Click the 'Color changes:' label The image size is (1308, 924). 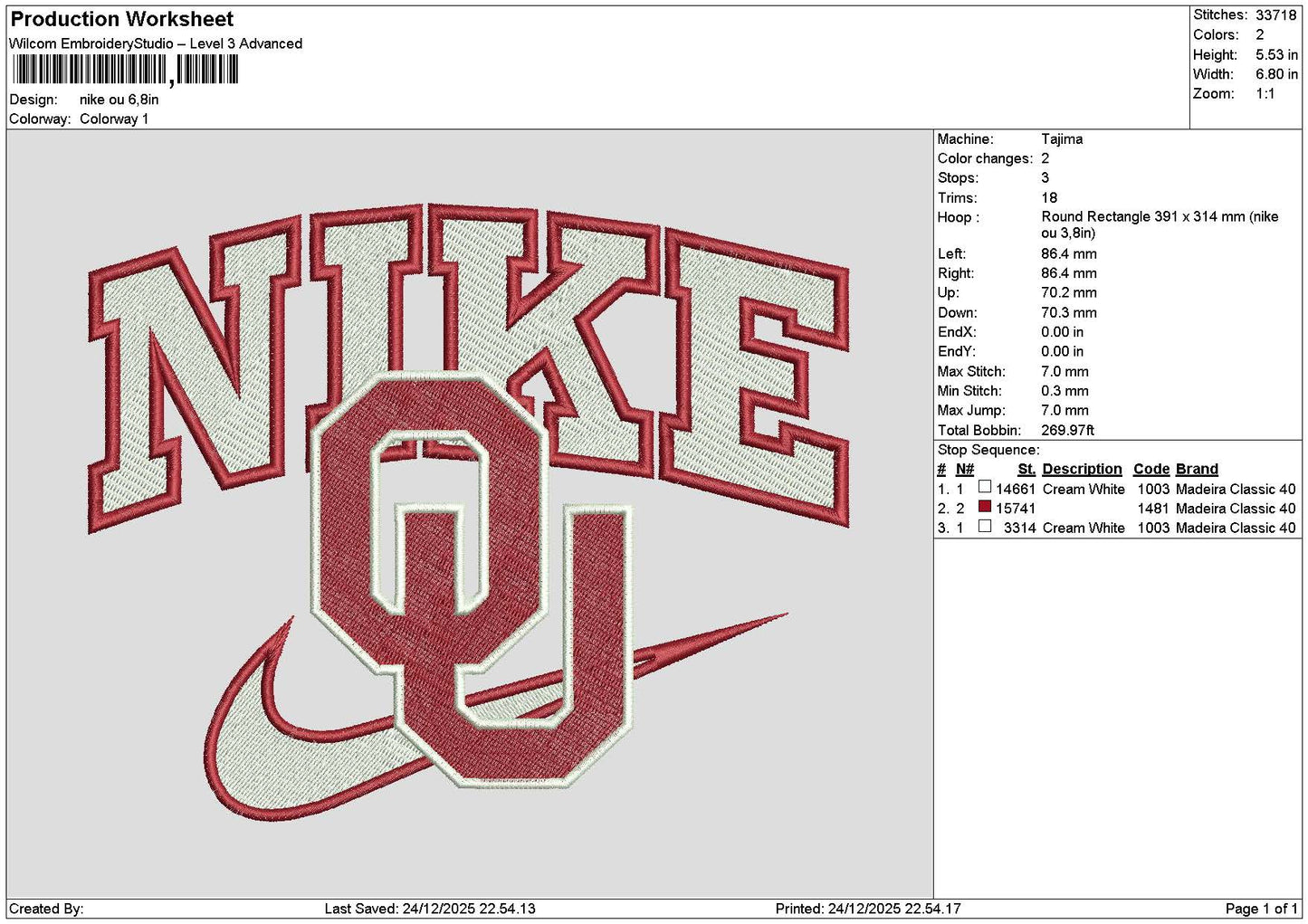tap(985, 158)
